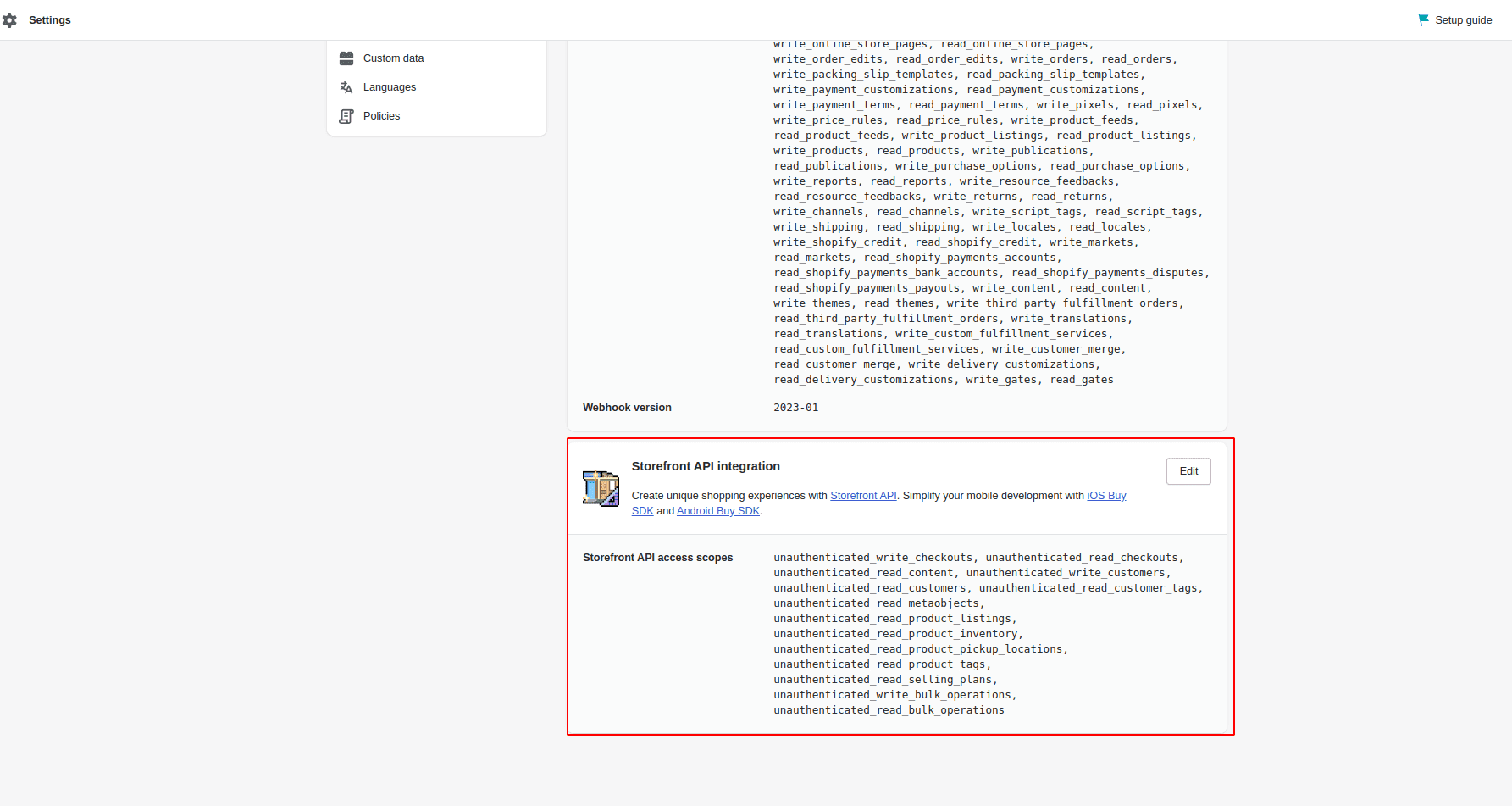Image resolution: width=1512 pixels, height=806 pixels.
Task: Follow the Storefront API link
Action: (x=863, y=496)
